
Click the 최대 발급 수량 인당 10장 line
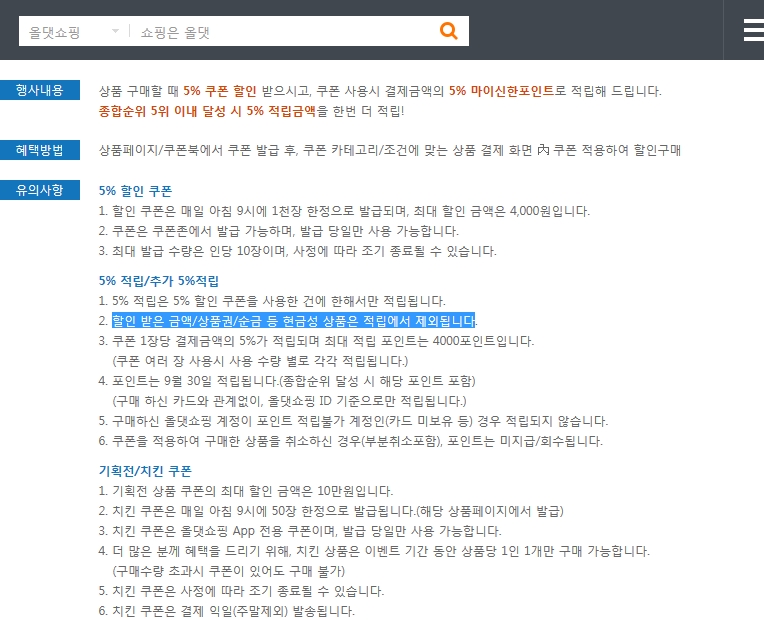click(297, 250)
